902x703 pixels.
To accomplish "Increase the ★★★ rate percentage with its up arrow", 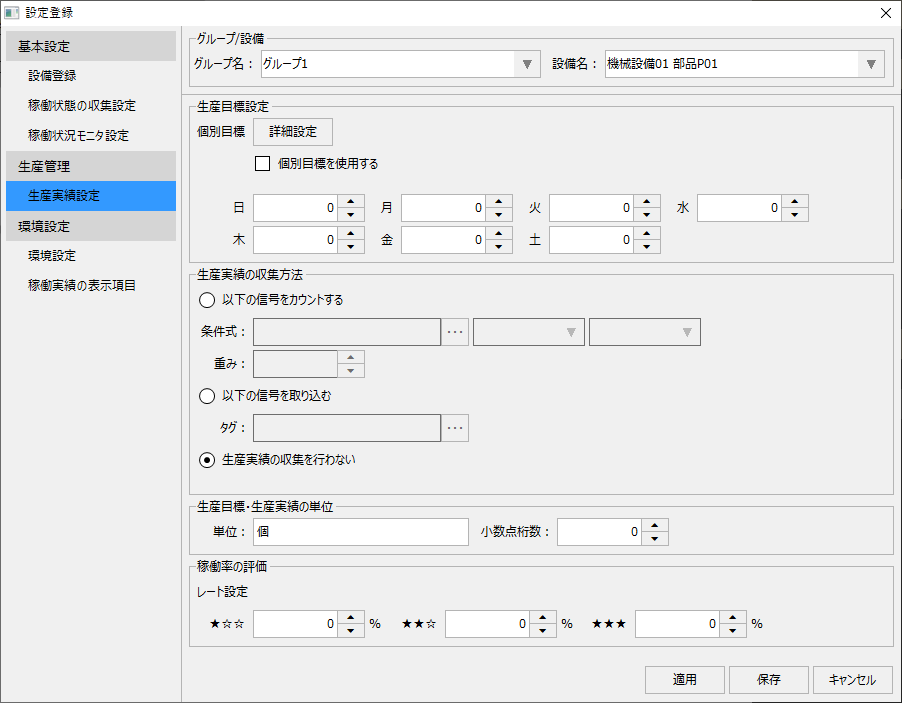I will point(731,618).
